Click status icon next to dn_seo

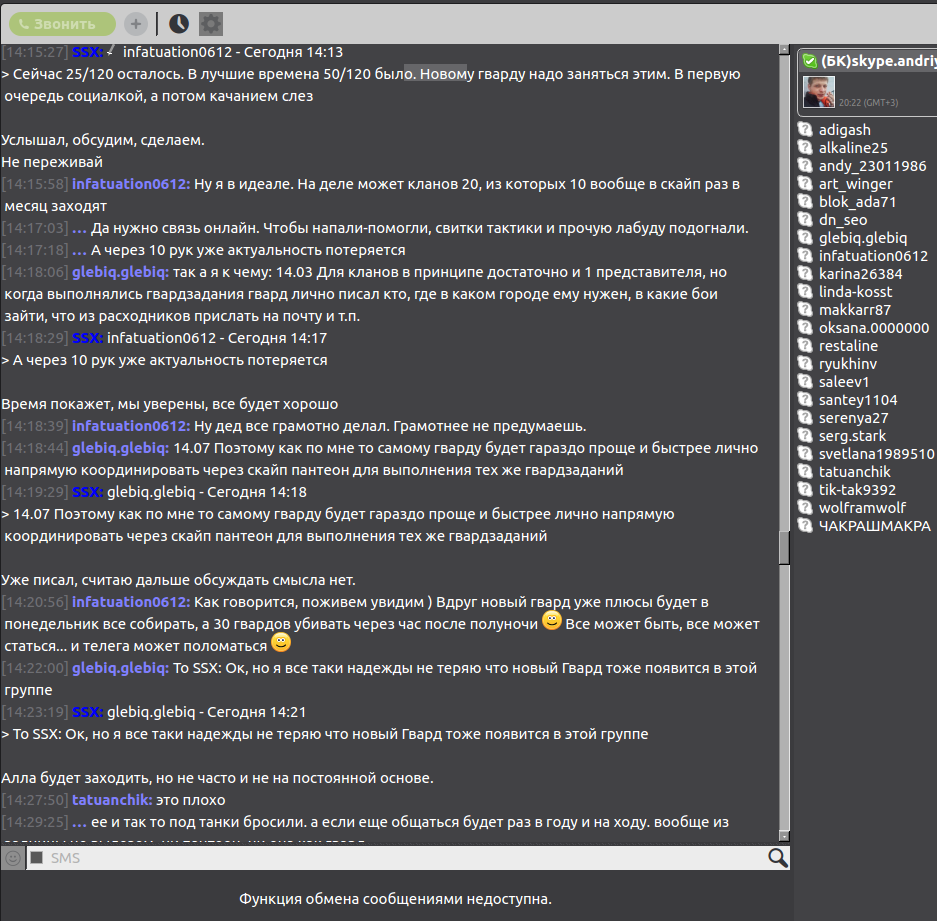click(x=806, y=219)
